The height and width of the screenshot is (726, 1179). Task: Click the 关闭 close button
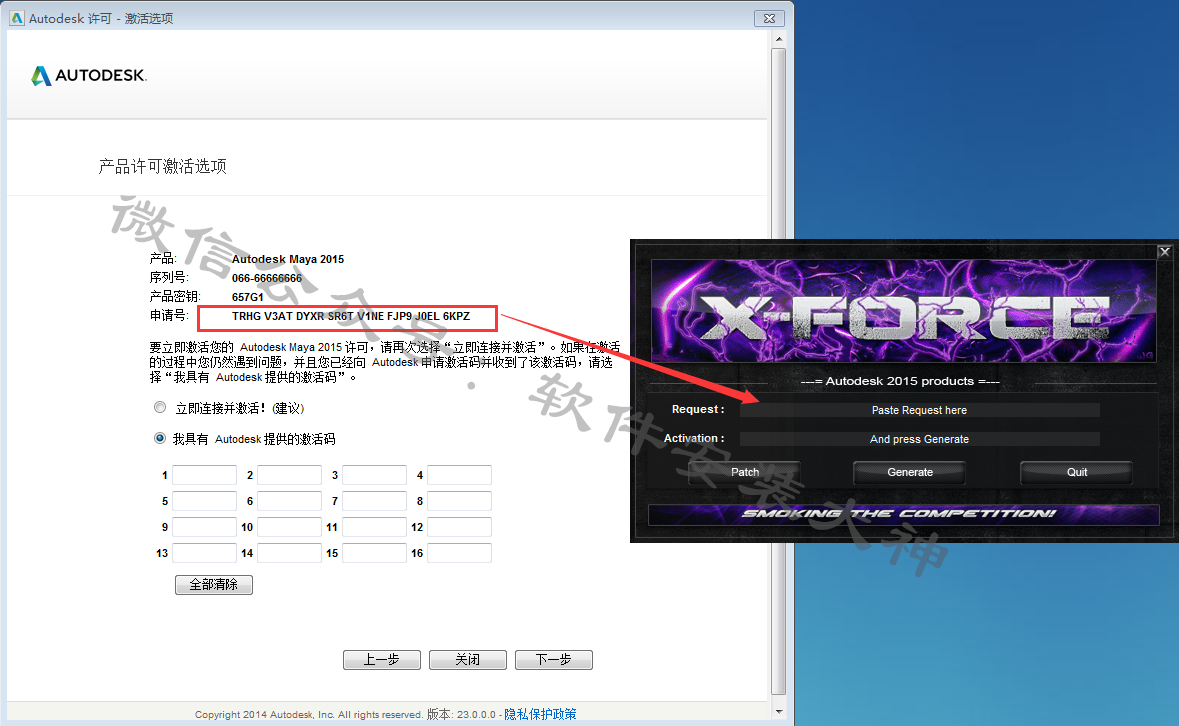468,660
